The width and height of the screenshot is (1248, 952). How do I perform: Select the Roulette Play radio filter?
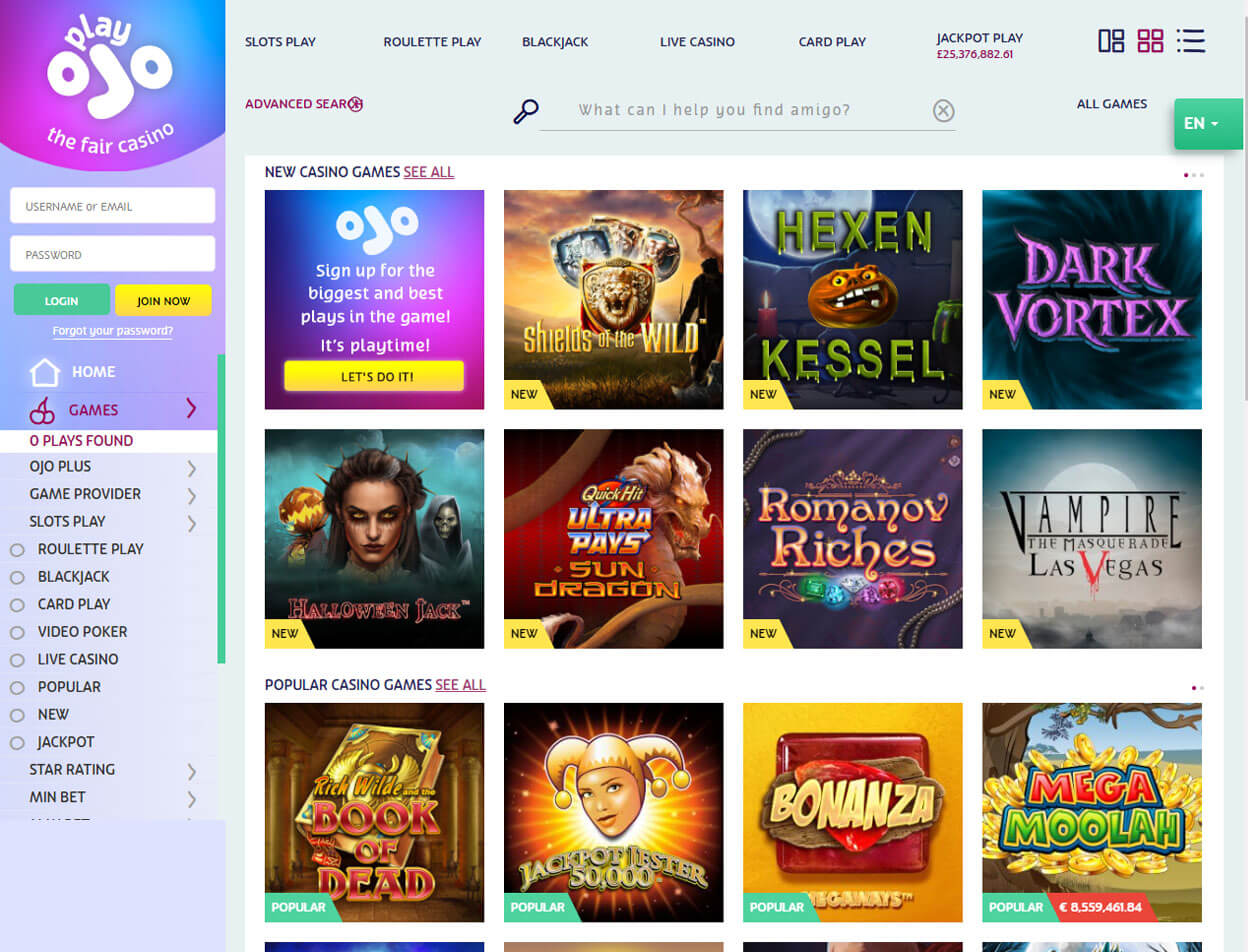[x=17, y=550]
